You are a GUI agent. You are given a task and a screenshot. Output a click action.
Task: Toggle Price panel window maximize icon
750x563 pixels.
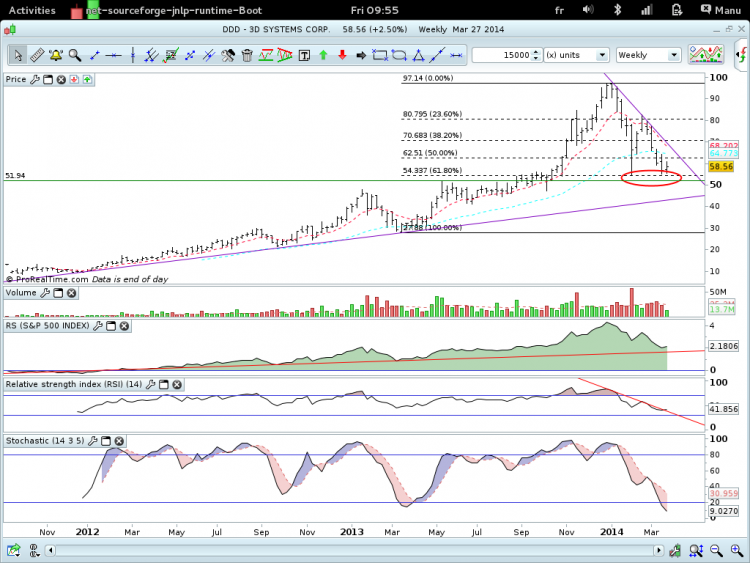(x=48, y=79)
